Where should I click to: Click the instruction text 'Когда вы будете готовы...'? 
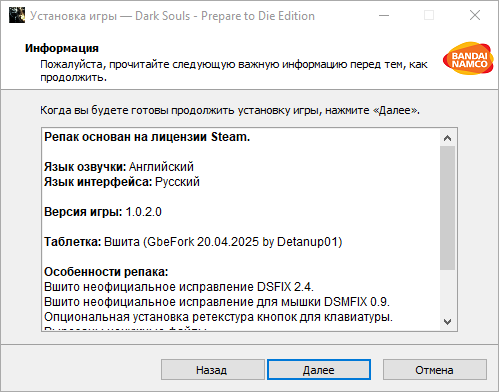coord(230,110)
